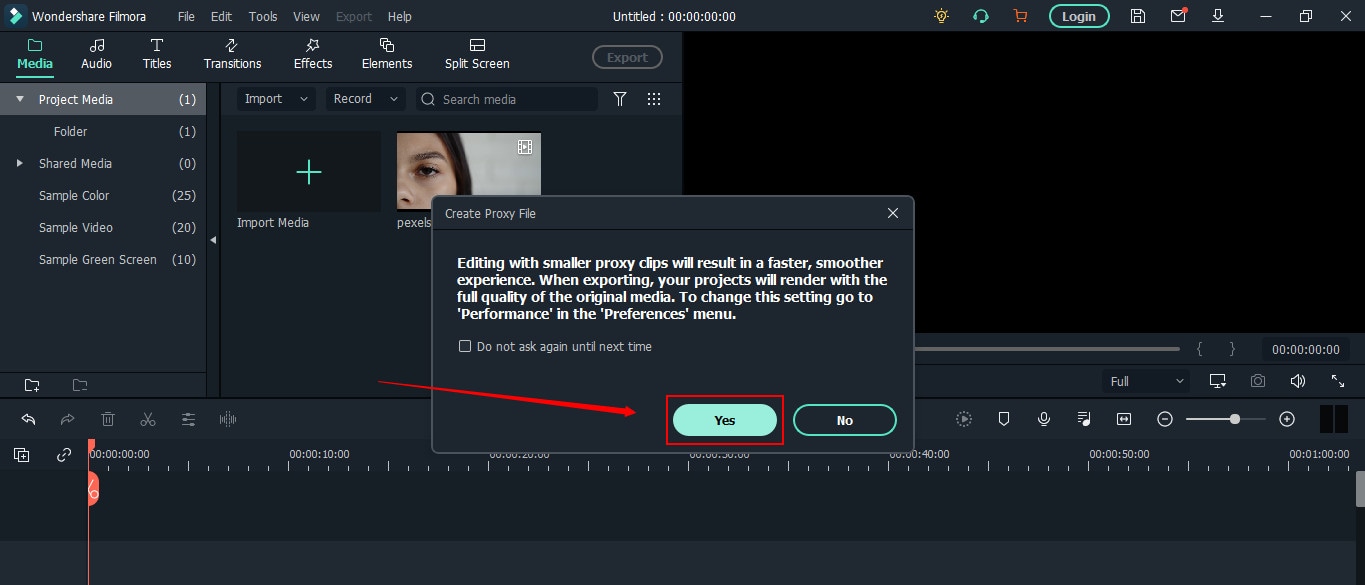1365x585 pixels.
Task: Click the headset support icon
Action: pyautogui.click(x=981, y=16)
